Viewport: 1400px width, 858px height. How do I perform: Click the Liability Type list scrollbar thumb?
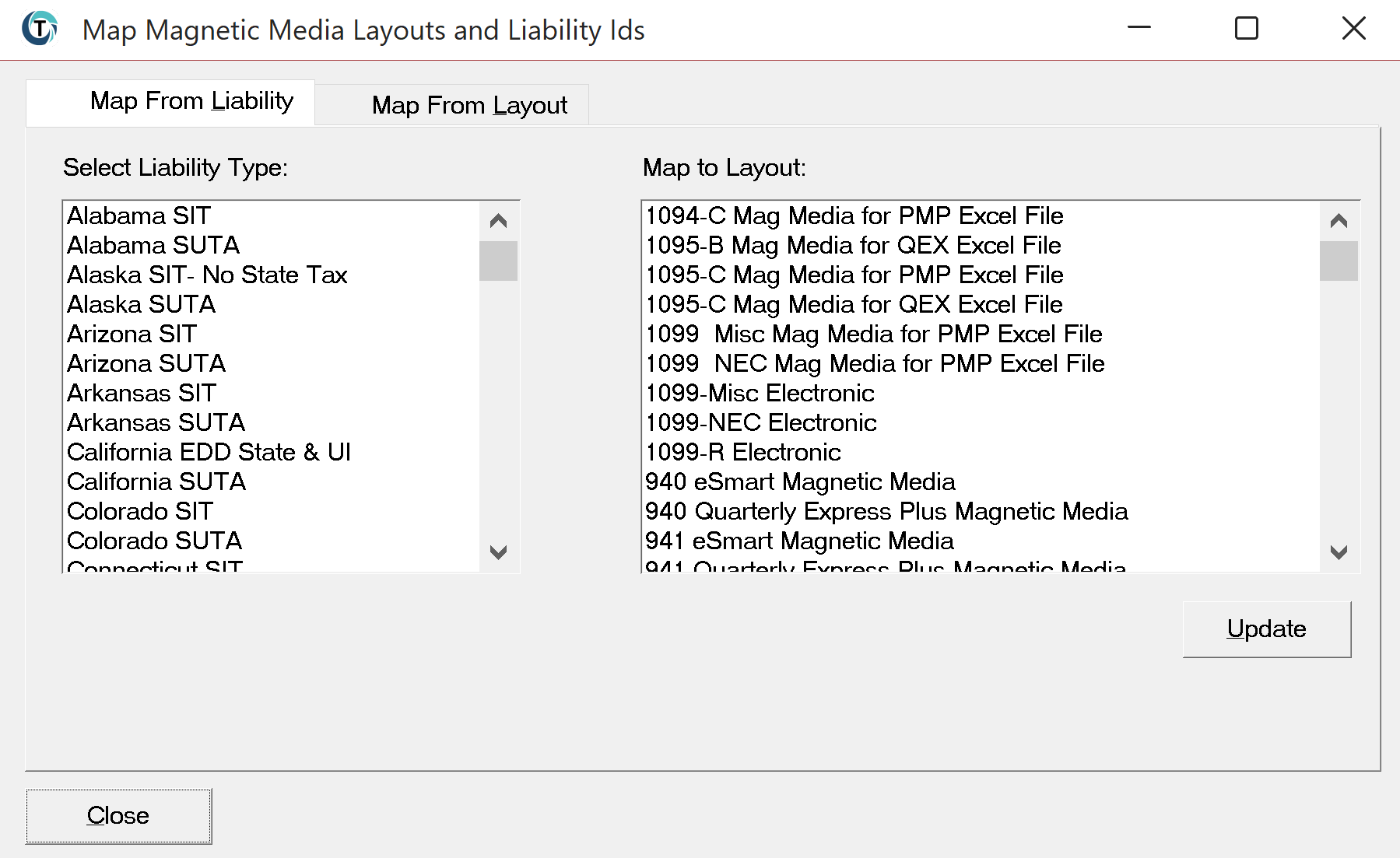tap(498, 261)
